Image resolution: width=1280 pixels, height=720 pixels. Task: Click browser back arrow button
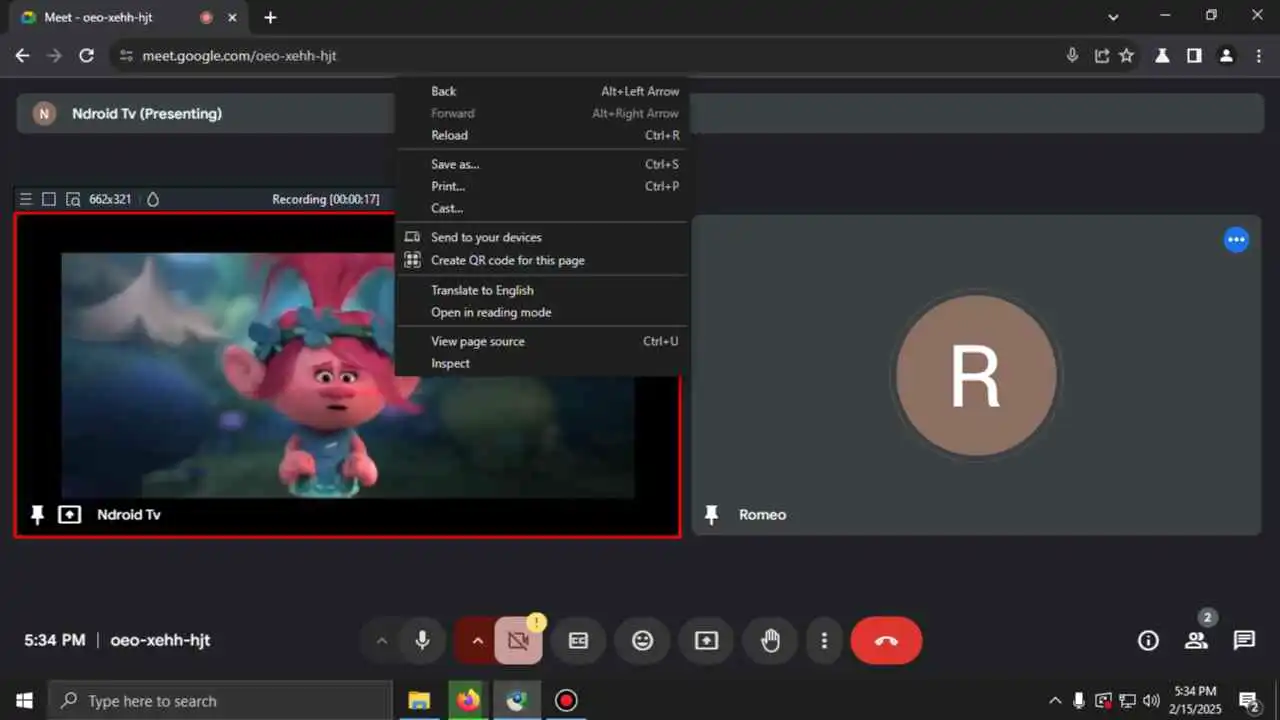click(22, 56)
